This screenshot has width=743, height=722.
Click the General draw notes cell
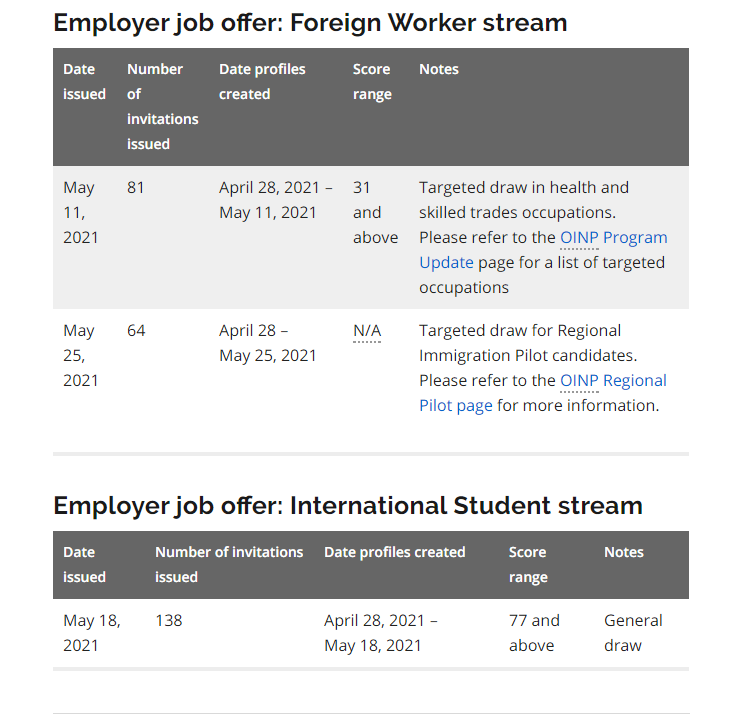633,633
